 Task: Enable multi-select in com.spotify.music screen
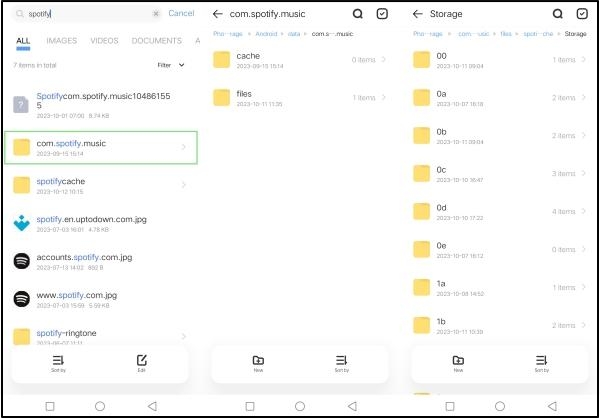(x=382, y=14)
